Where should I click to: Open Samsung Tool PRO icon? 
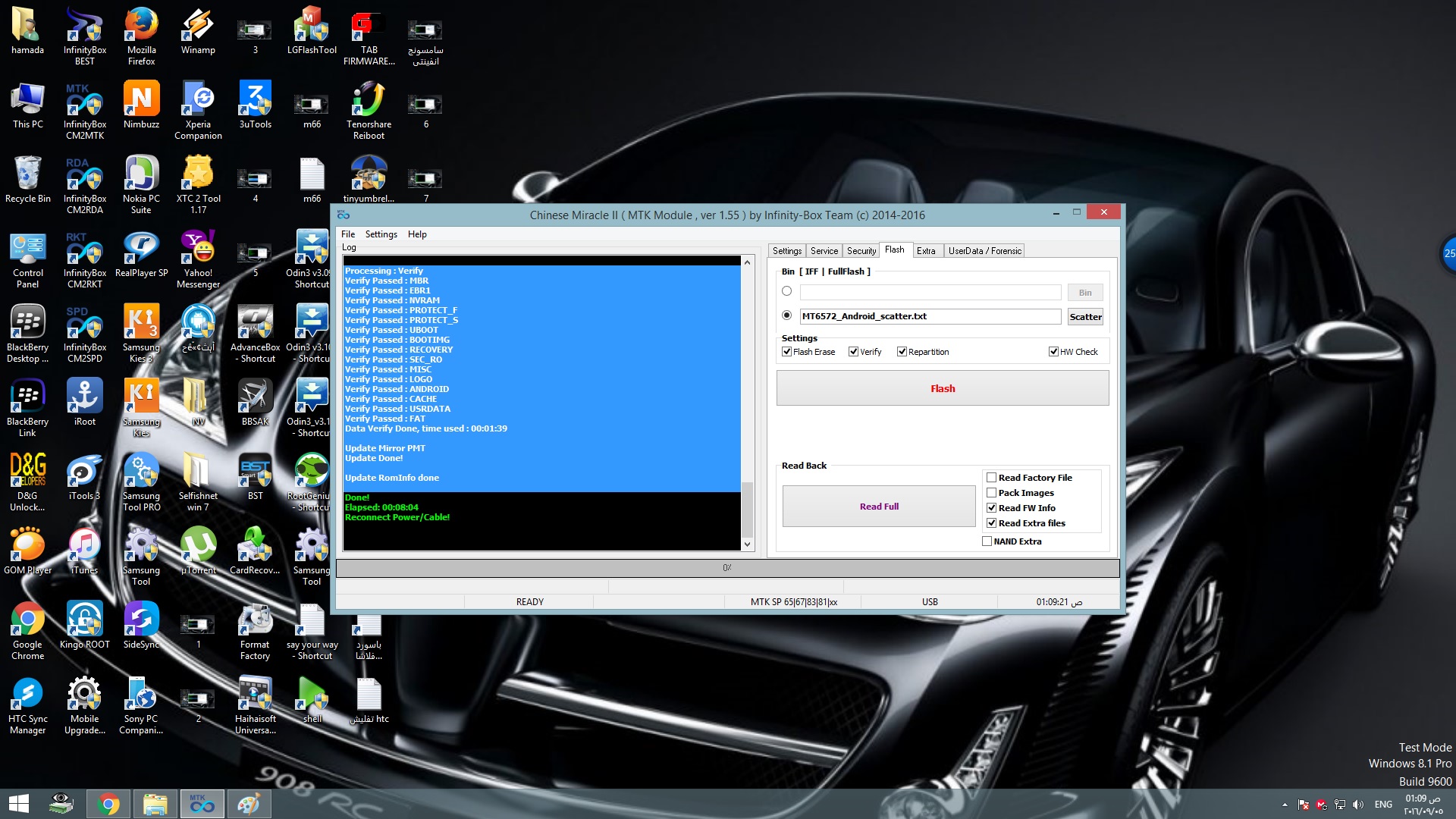[141, 482]
